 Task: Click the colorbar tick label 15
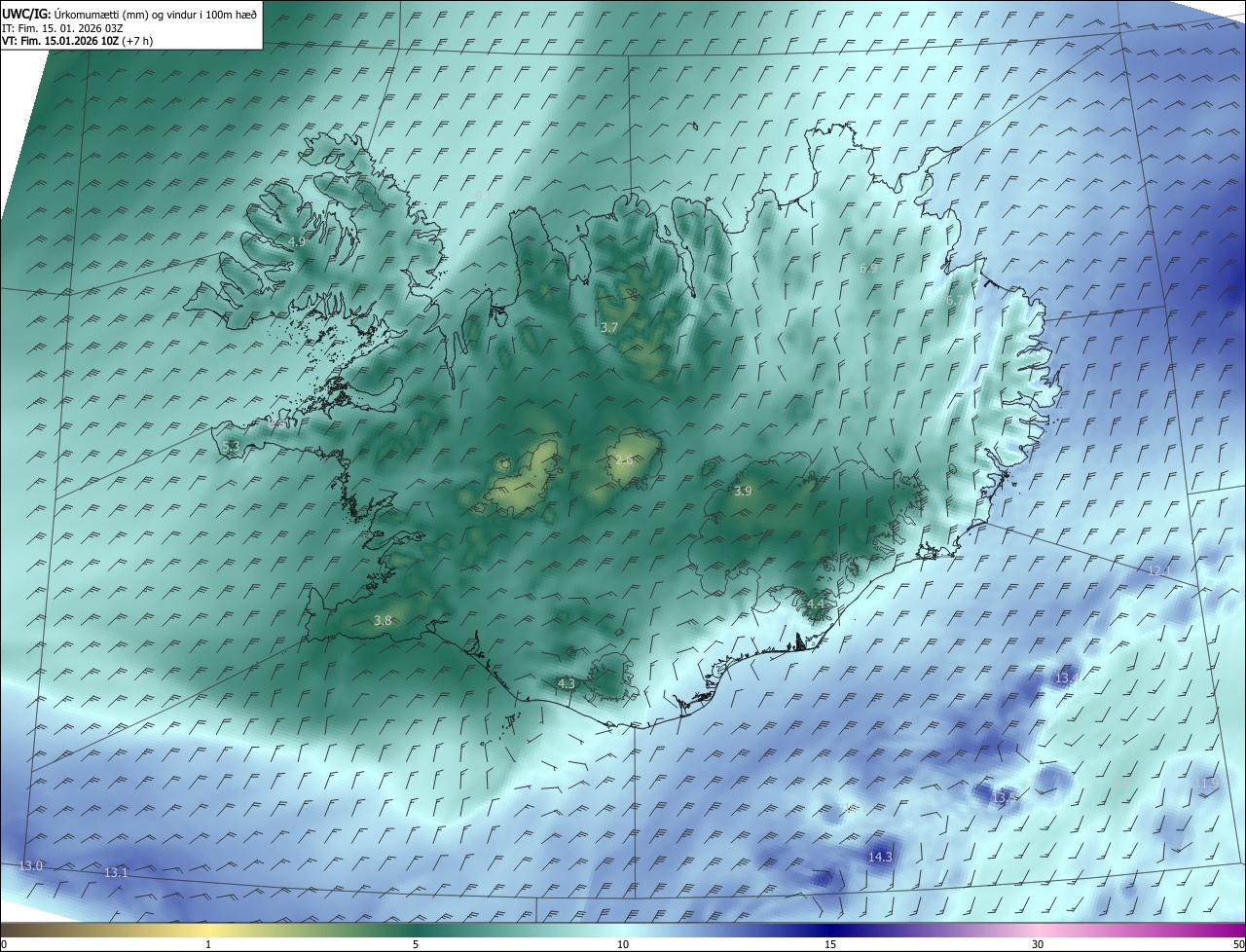(830, 944)
